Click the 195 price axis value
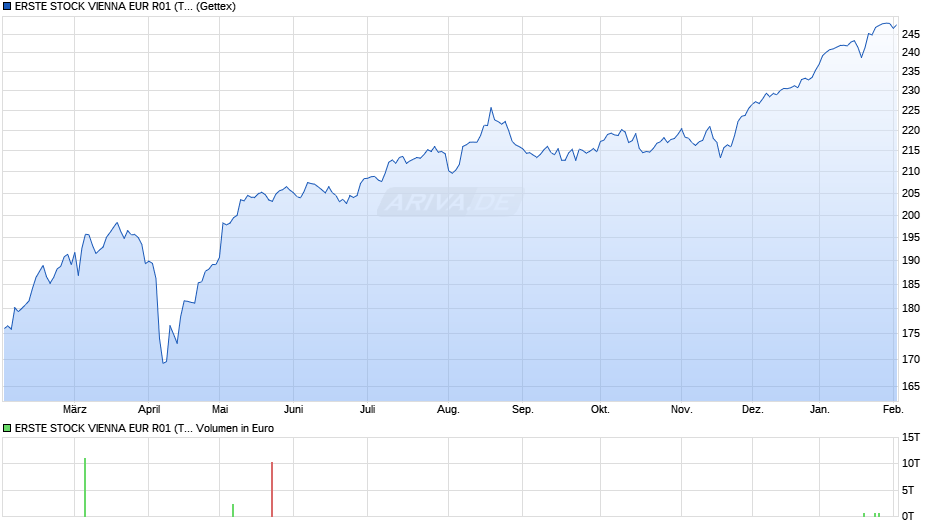The height and width of the screenshot is (526, 940). 911,238
